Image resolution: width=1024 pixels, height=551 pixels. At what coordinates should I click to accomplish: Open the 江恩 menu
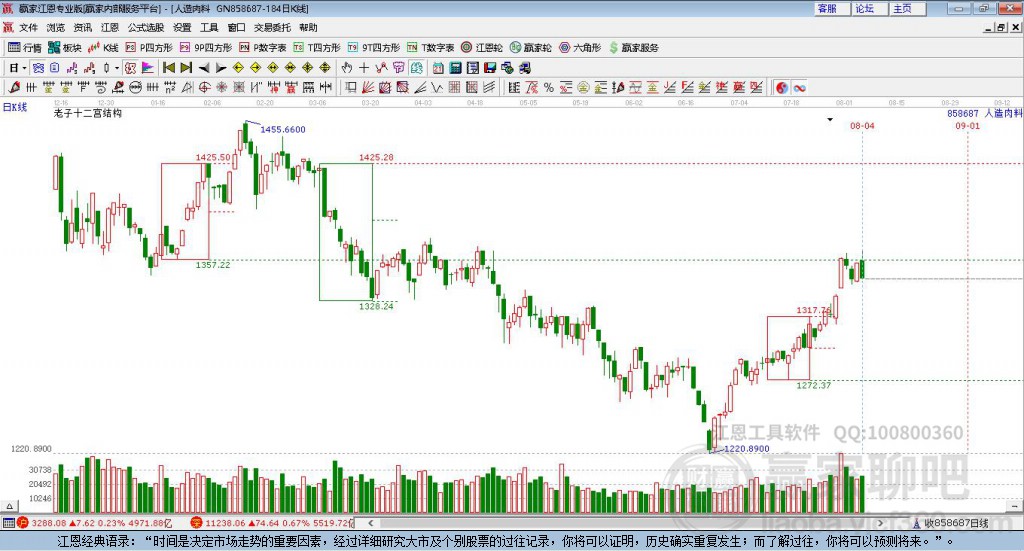click(110, 27)
